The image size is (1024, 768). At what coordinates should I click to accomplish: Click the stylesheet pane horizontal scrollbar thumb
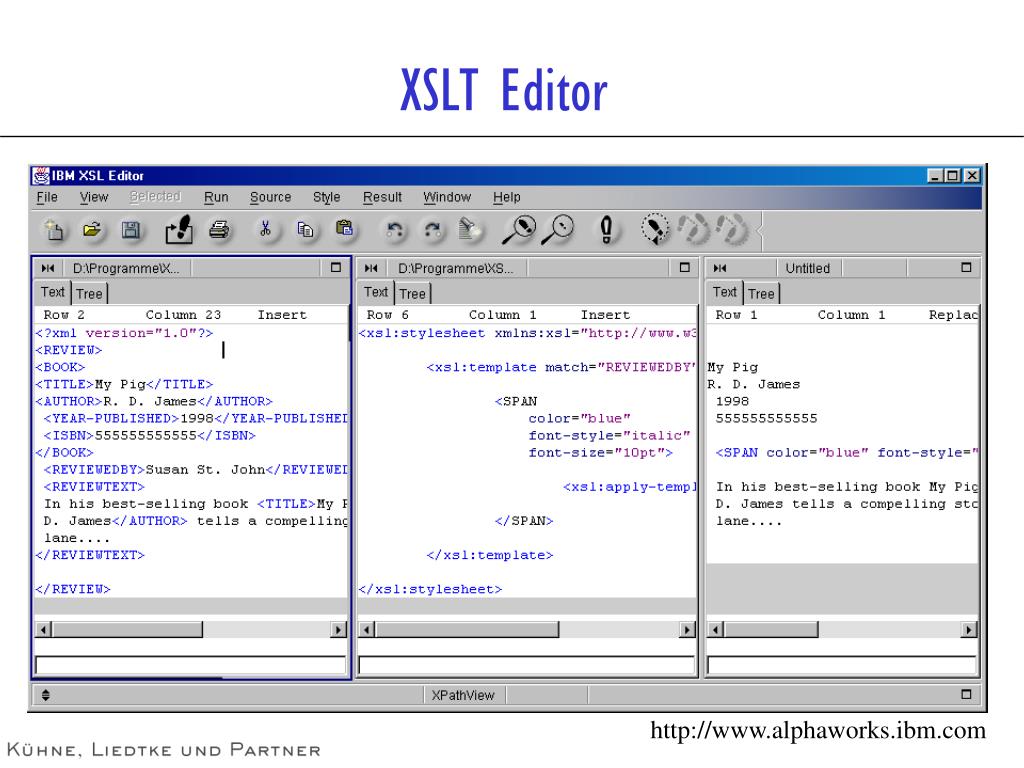click(467, 630)
